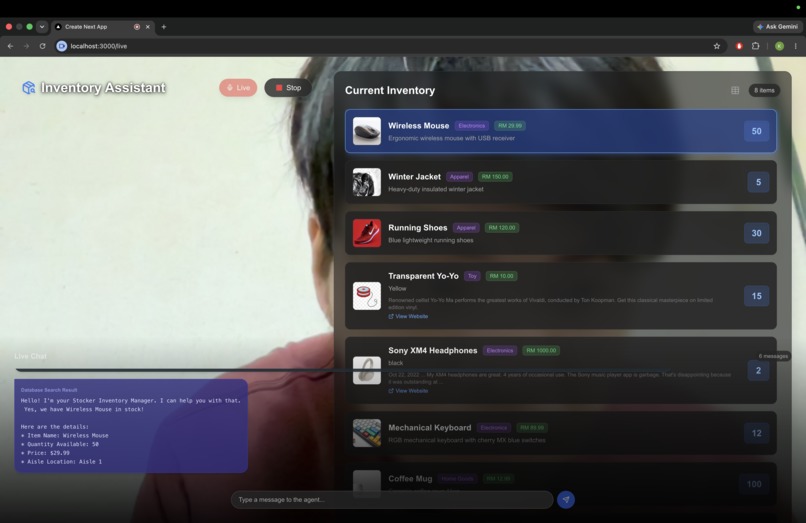Click the localhost:3000/live address bar
Screen dimensions: 806x523
[391, 46]
